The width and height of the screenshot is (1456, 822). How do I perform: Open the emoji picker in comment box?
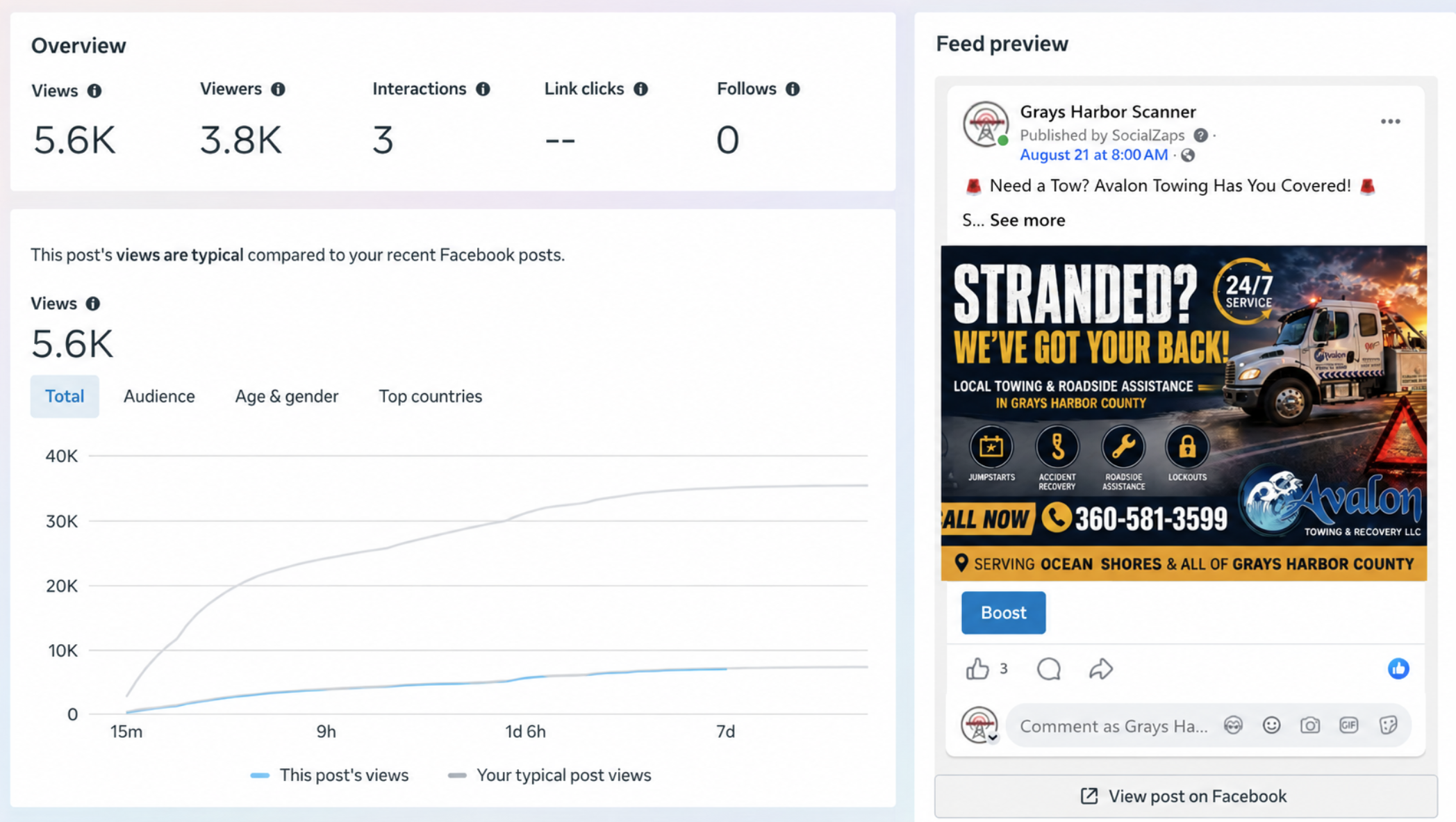[x=1271, y=725]
